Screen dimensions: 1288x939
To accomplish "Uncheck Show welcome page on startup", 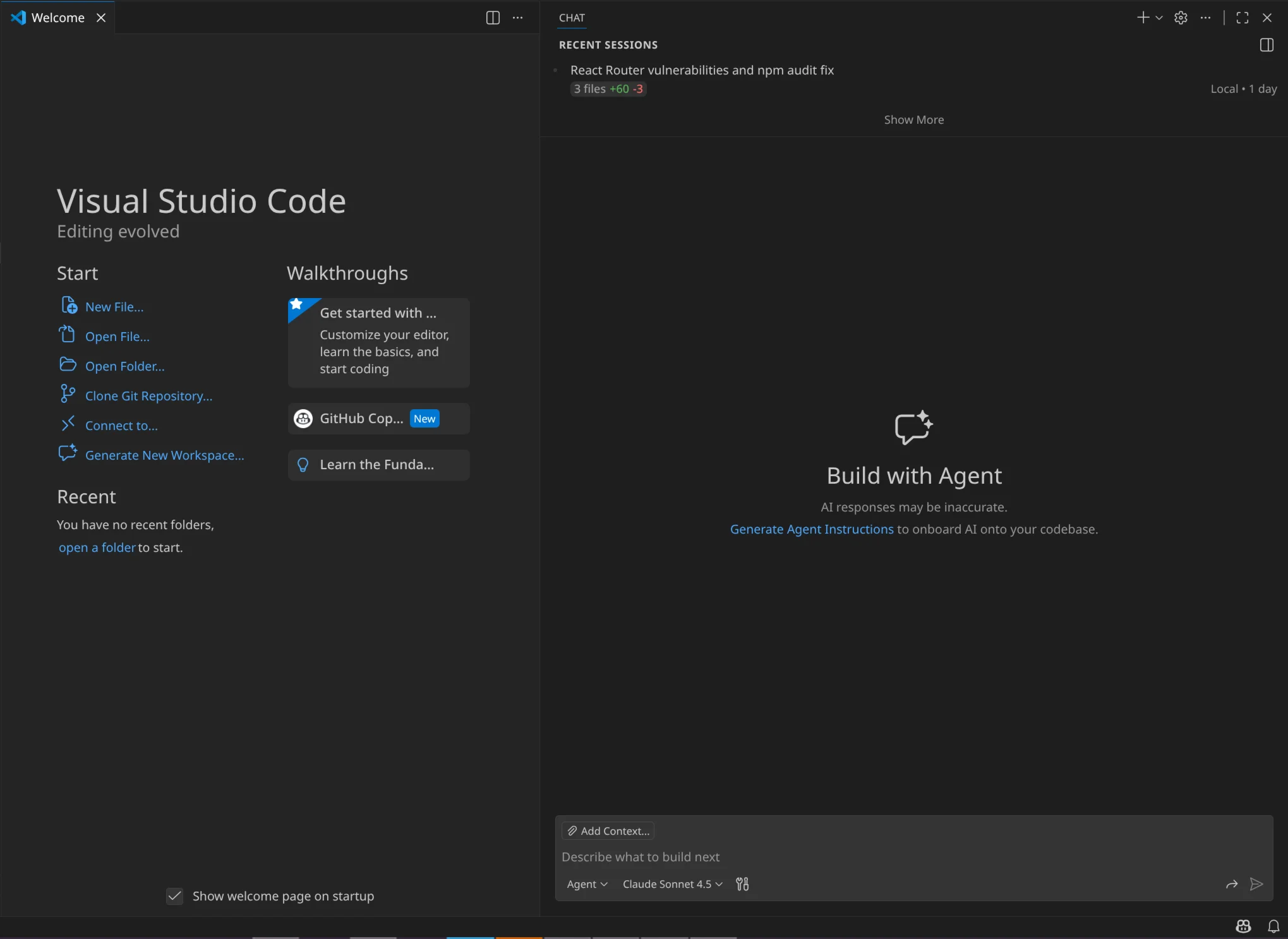I will pos(175,896).
